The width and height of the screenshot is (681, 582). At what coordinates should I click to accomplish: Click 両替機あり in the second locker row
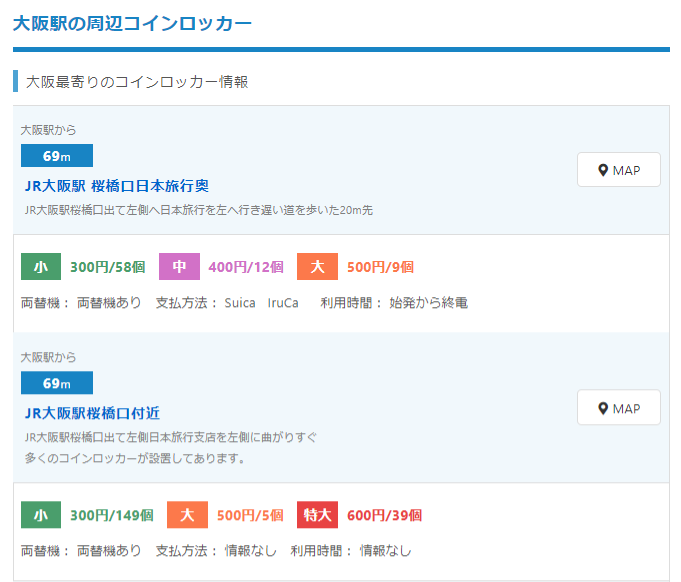pos(109,551)
